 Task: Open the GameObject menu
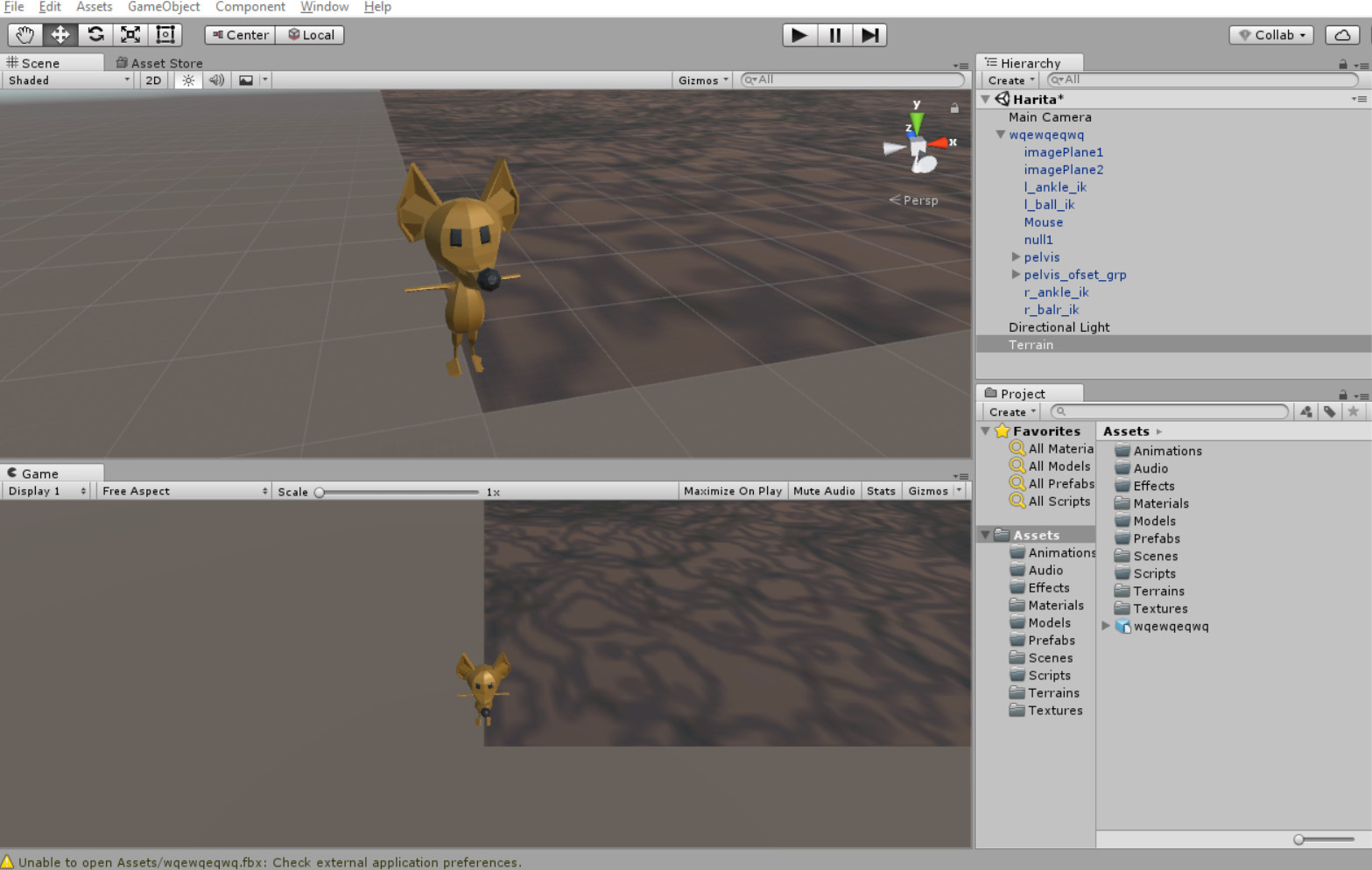tap(163, 7)
